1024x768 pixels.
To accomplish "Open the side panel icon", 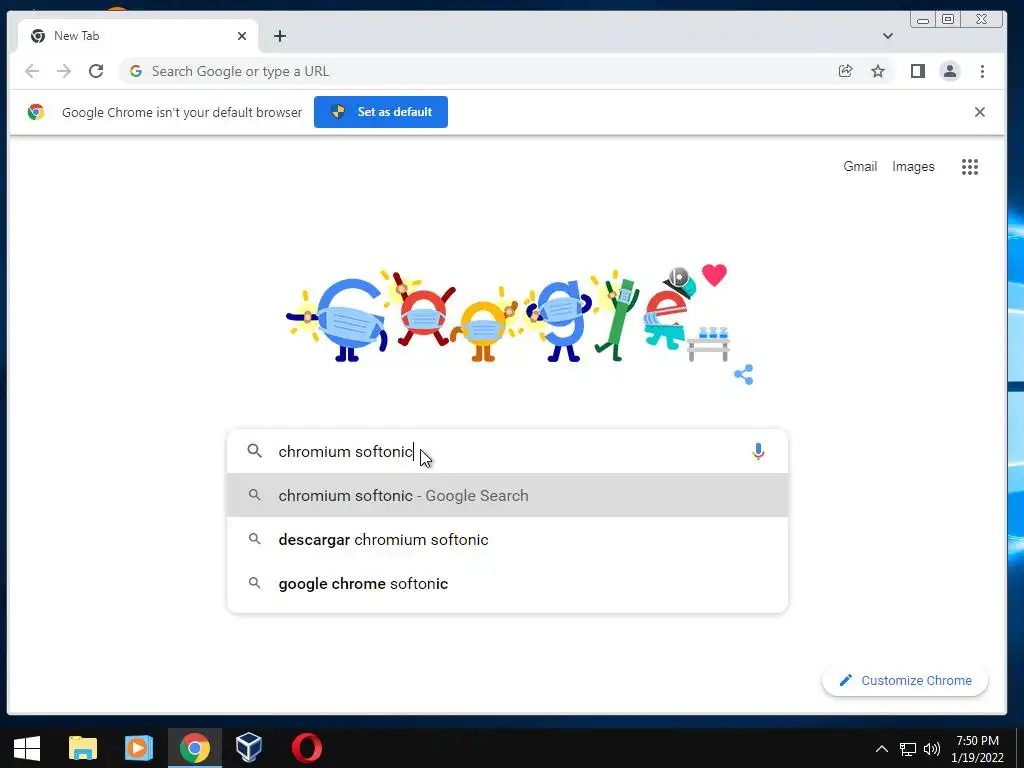I will pyautogui.click(x=918, y=71).
